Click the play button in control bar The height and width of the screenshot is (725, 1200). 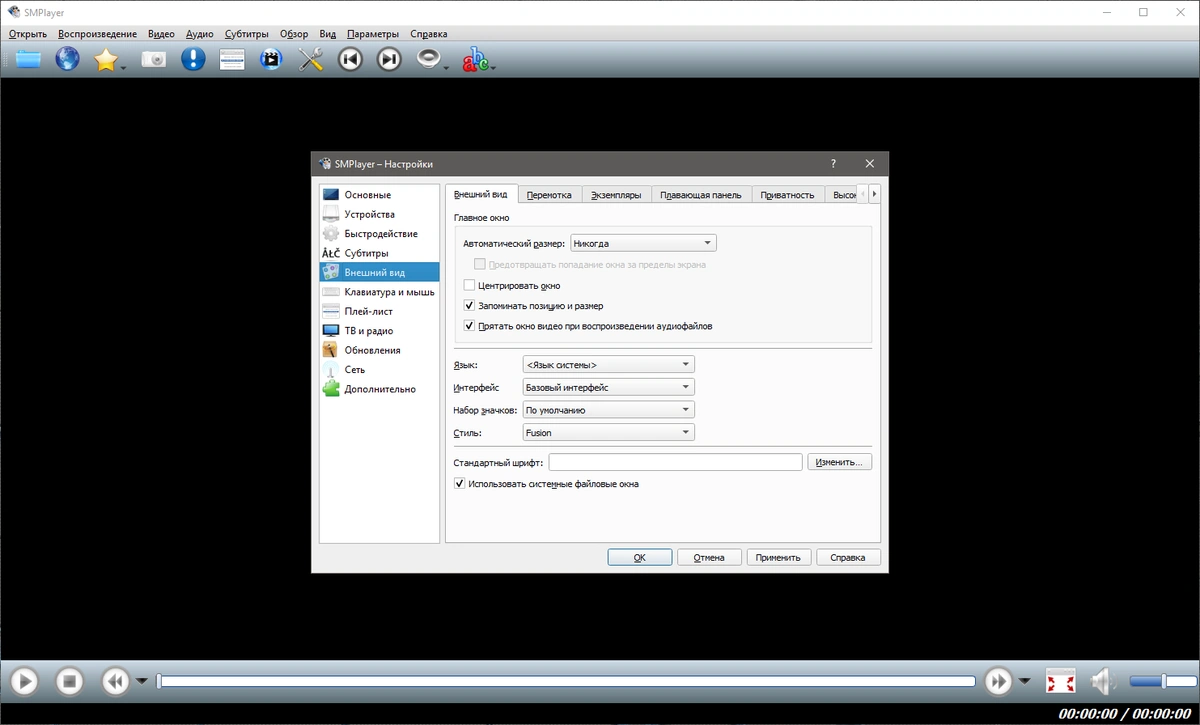(x=24, y=682)
